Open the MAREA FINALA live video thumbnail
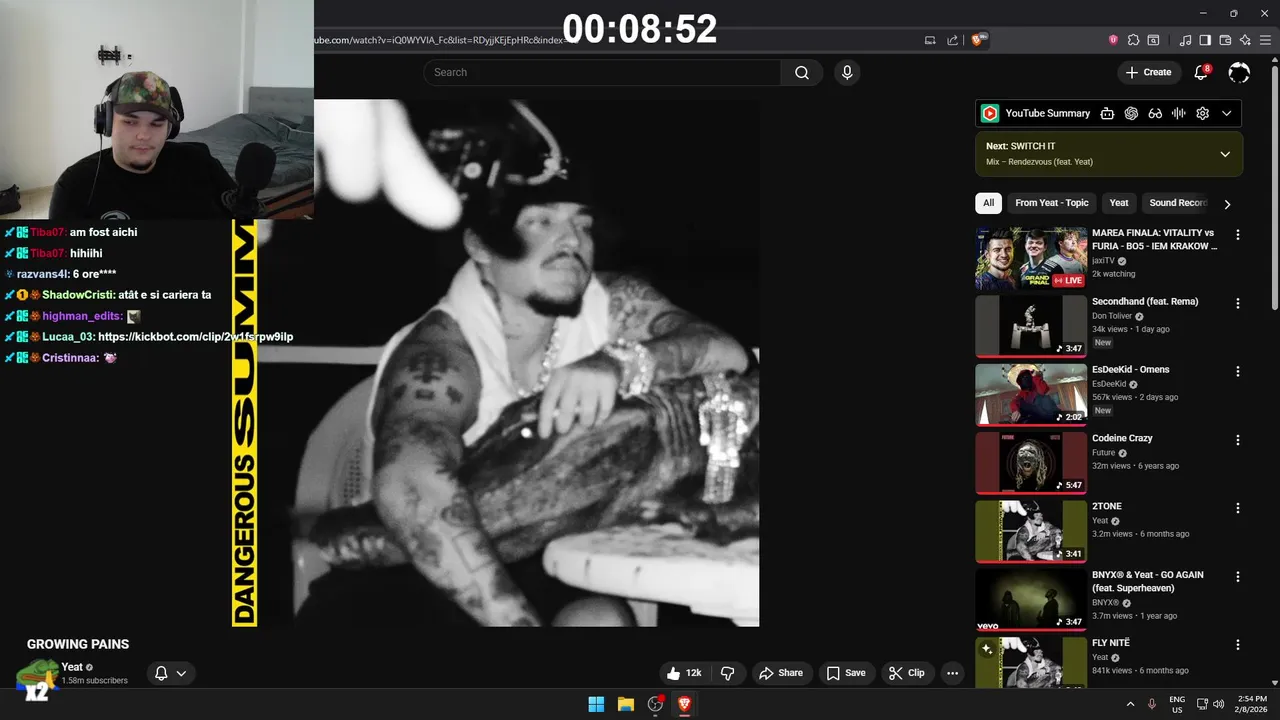This screenshot has height=720, width=1280. click(1031, 258)
